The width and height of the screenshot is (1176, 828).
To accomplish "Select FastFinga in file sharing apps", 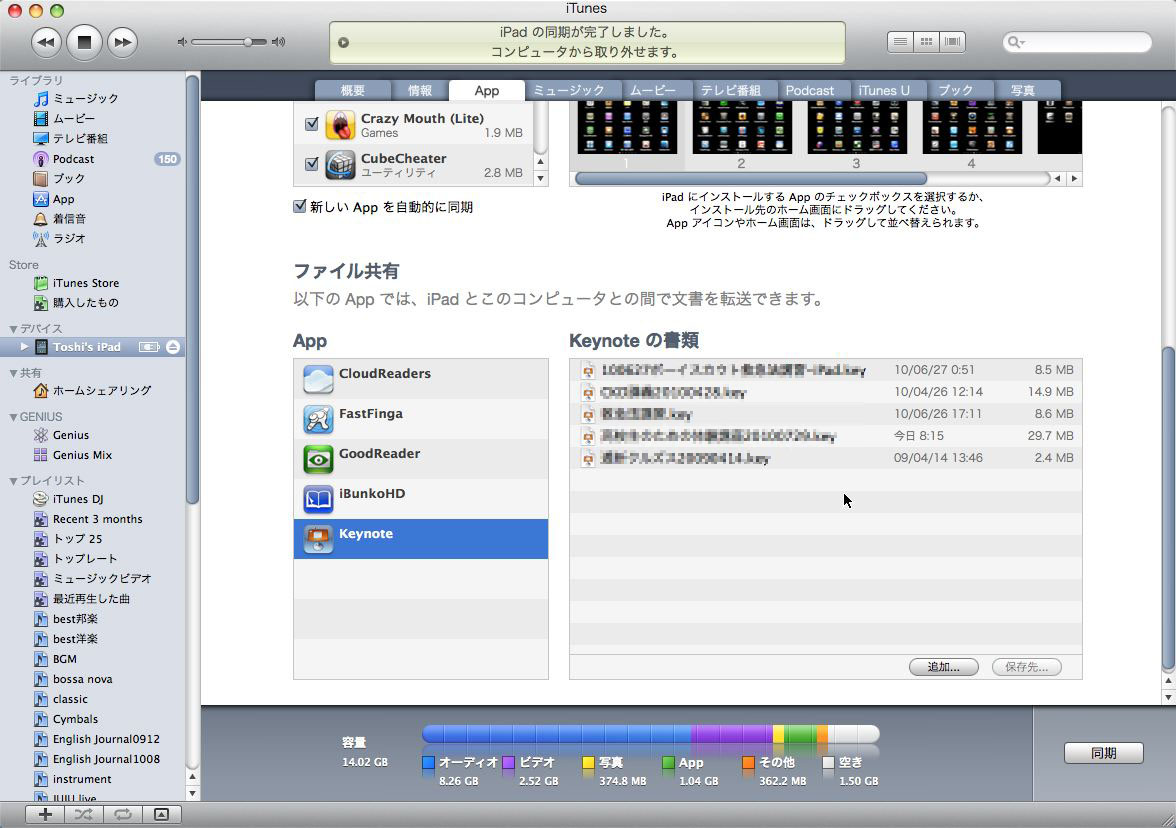I will (x=421, y=418).
